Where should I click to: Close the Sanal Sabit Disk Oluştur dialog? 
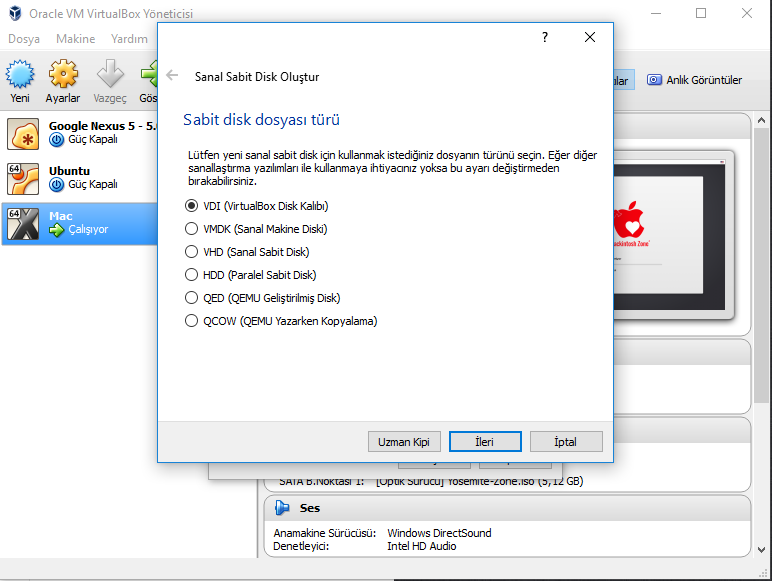click(590, 37)
